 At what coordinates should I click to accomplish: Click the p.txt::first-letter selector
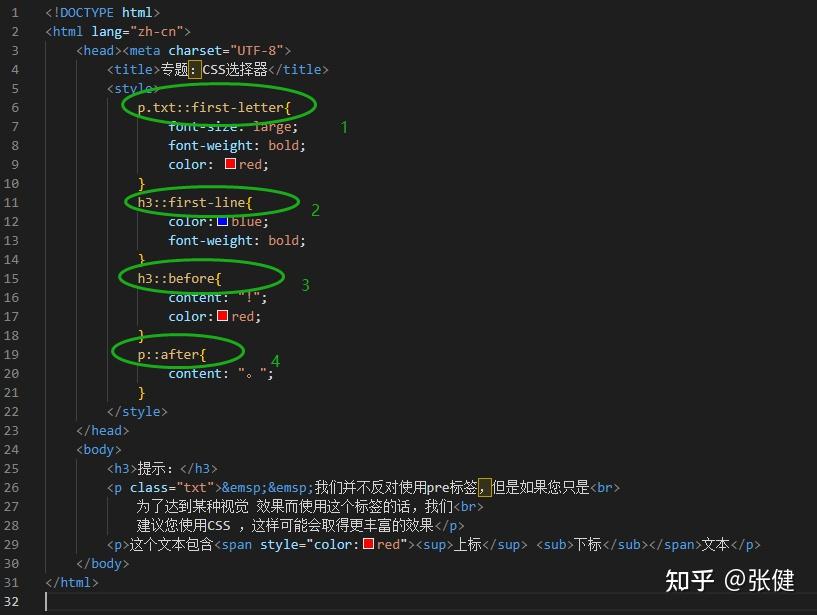[x=211, y=108]
